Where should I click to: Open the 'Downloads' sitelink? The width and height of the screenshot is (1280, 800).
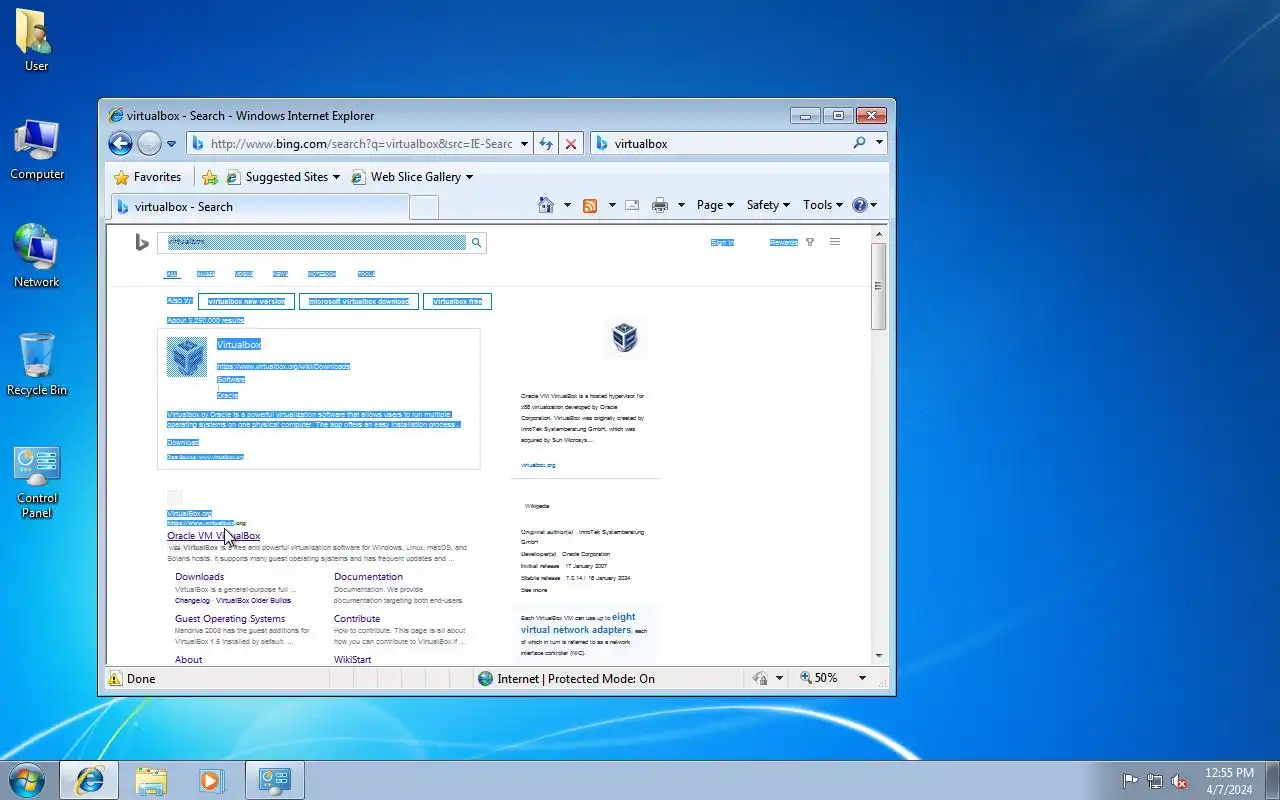[200, 577]
